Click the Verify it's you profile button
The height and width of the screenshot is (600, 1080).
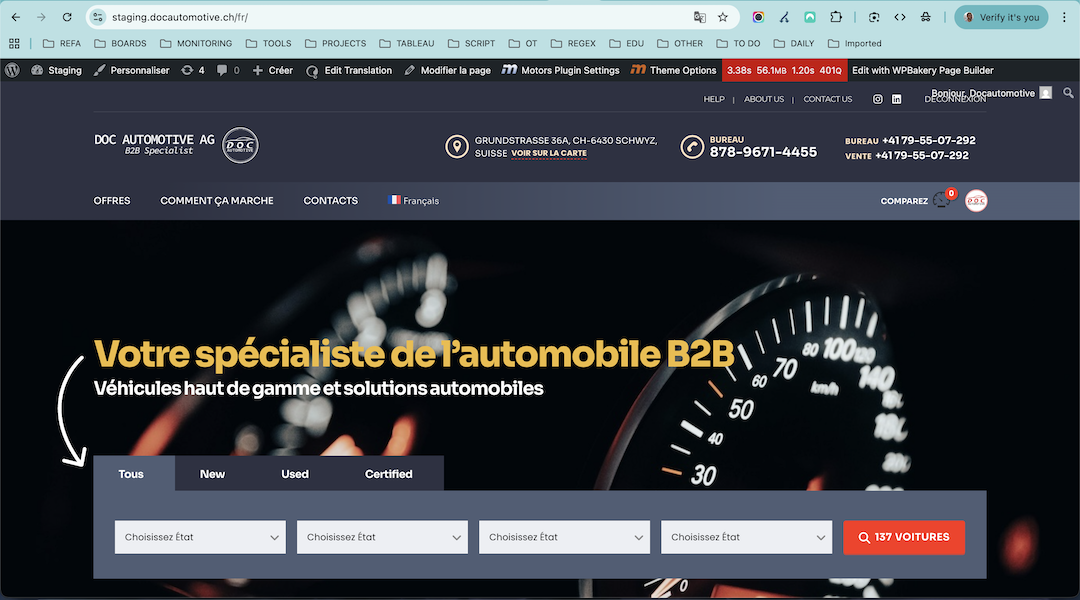(x=1001, y=17)
